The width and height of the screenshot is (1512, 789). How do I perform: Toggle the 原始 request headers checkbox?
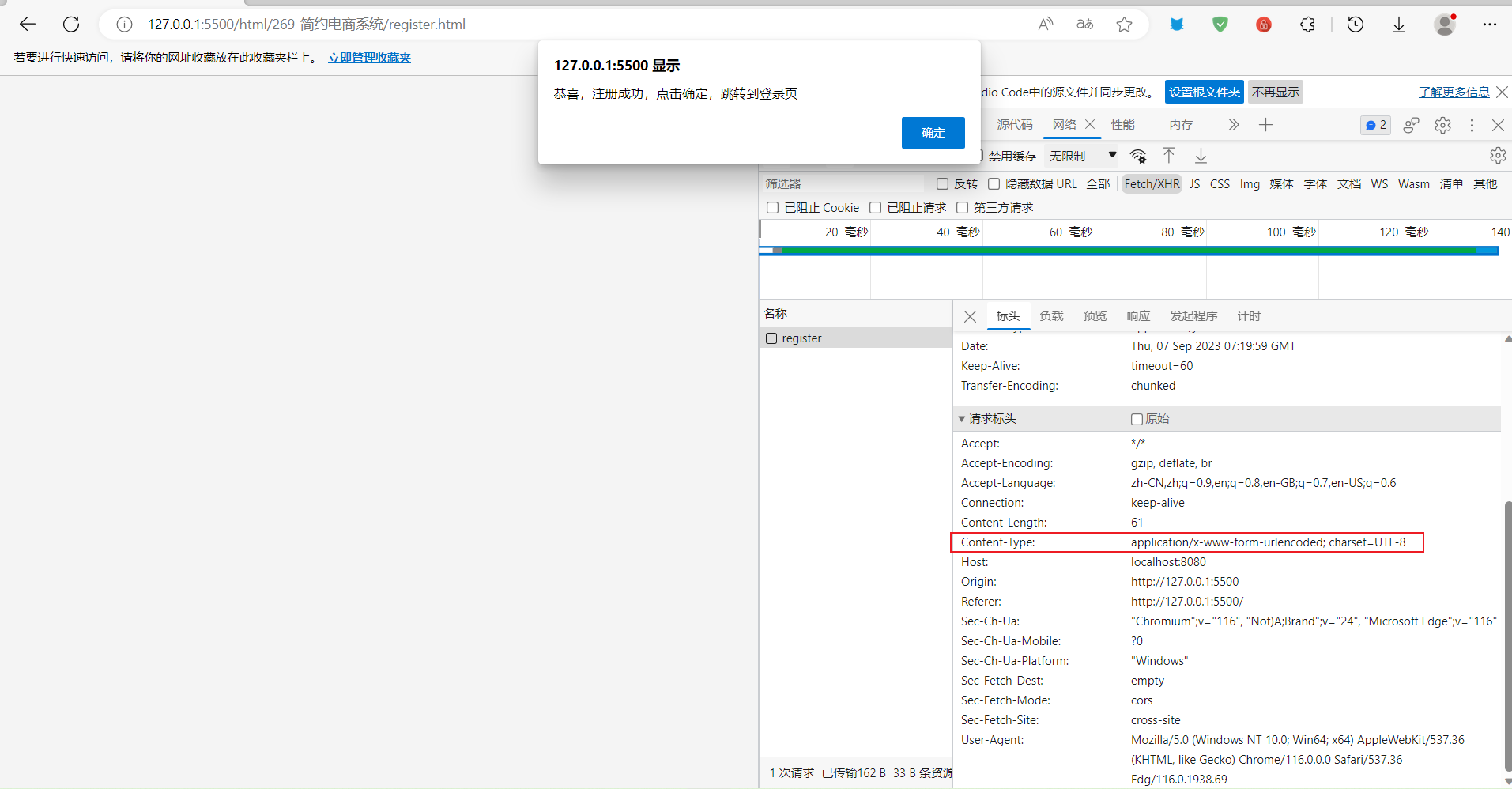(x=1137, y=418)
